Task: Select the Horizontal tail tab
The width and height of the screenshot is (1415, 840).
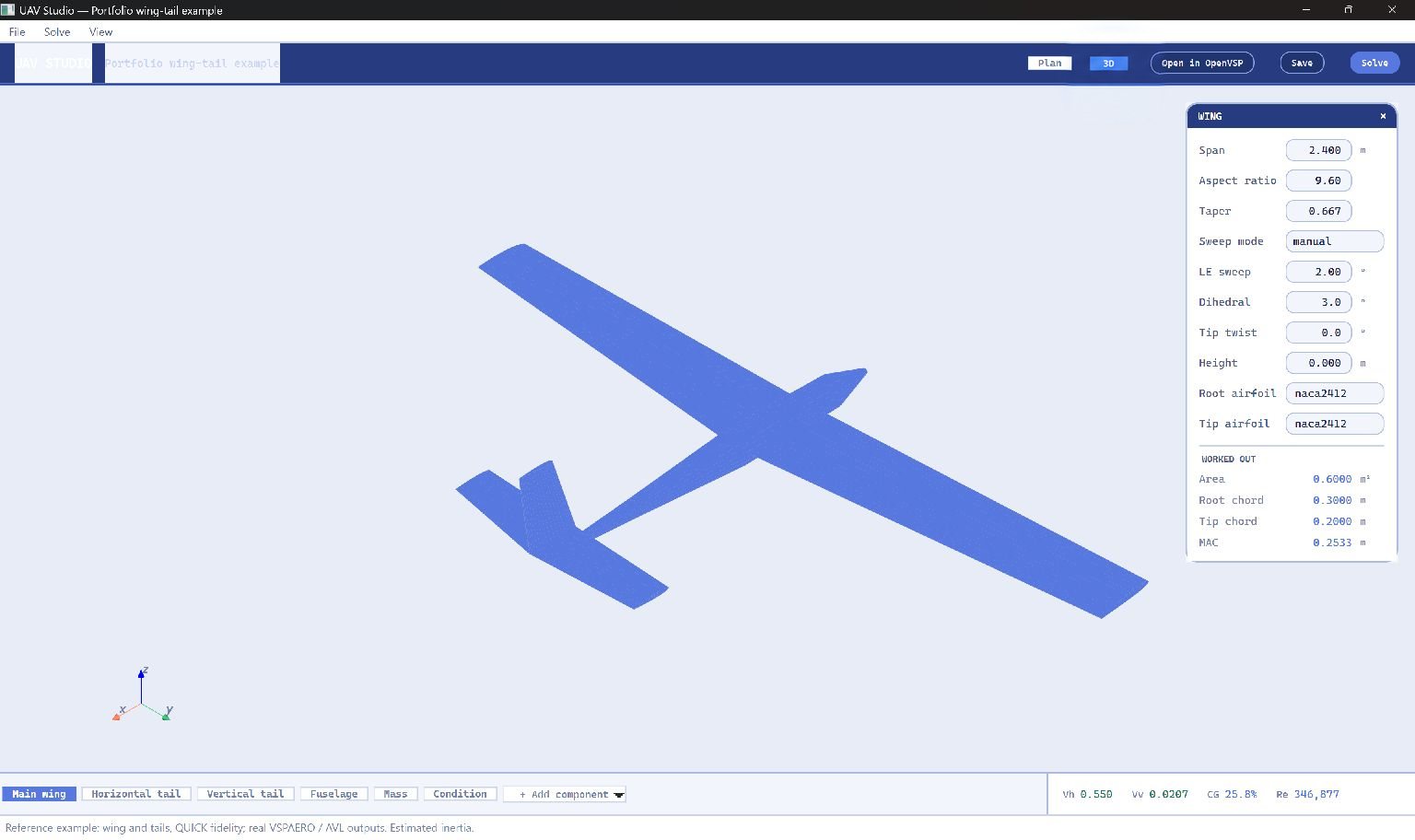Action: pyautogui.click(x=136, y=794)
